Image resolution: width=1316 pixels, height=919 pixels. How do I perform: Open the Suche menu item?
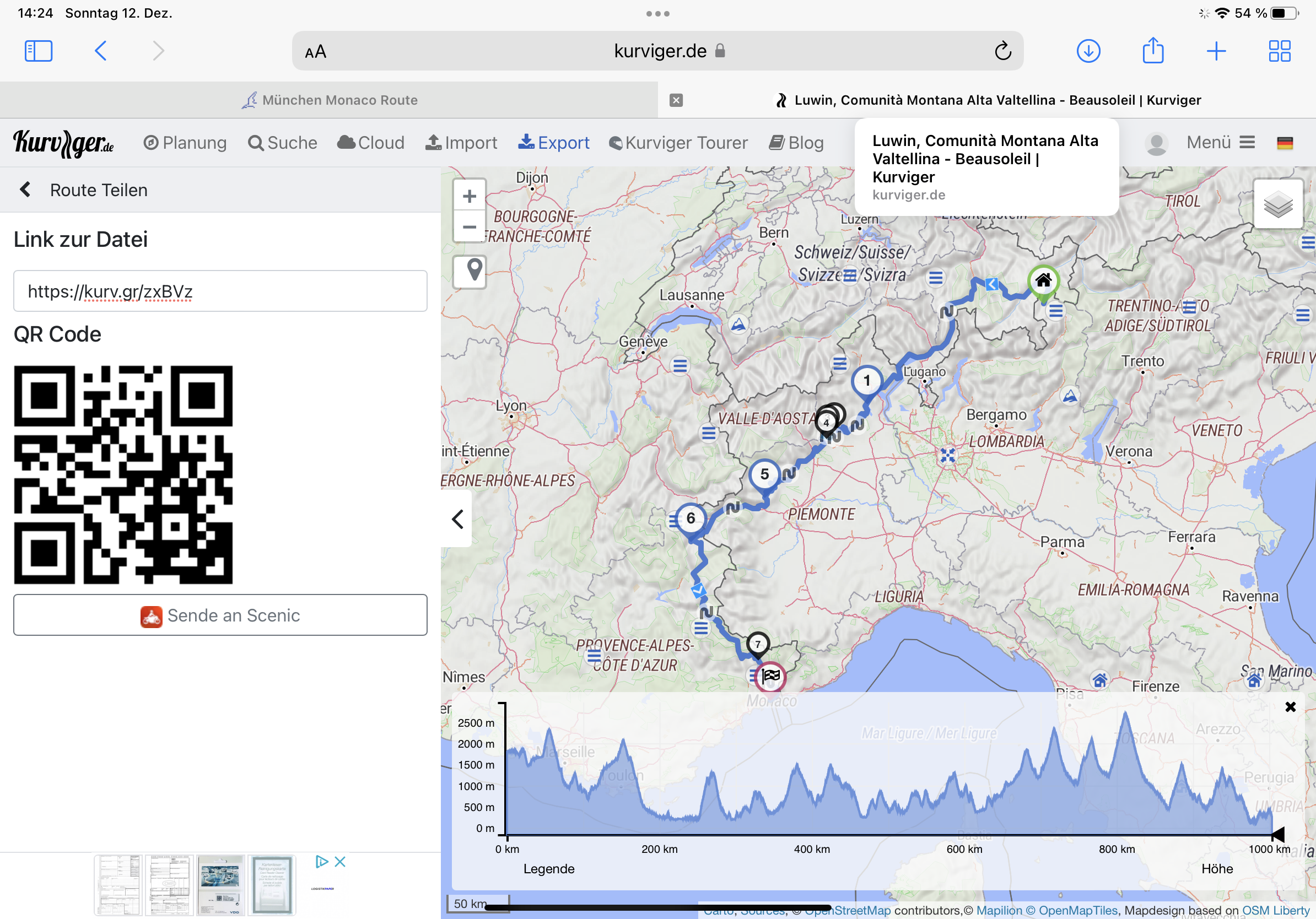[x=283, y=143]
